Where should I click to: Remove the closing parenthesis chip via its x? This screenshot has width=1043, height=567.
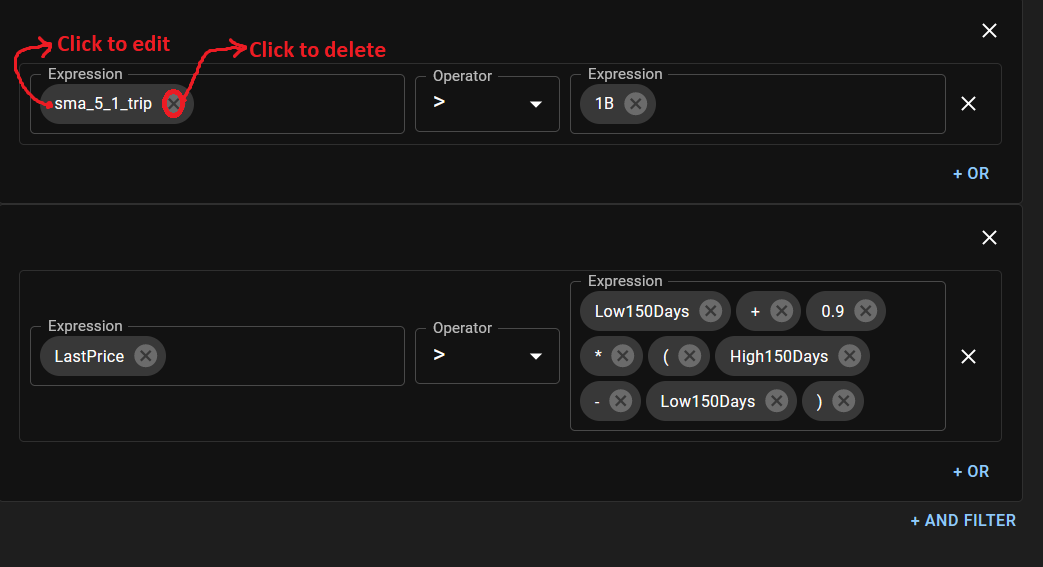point(843,401)
